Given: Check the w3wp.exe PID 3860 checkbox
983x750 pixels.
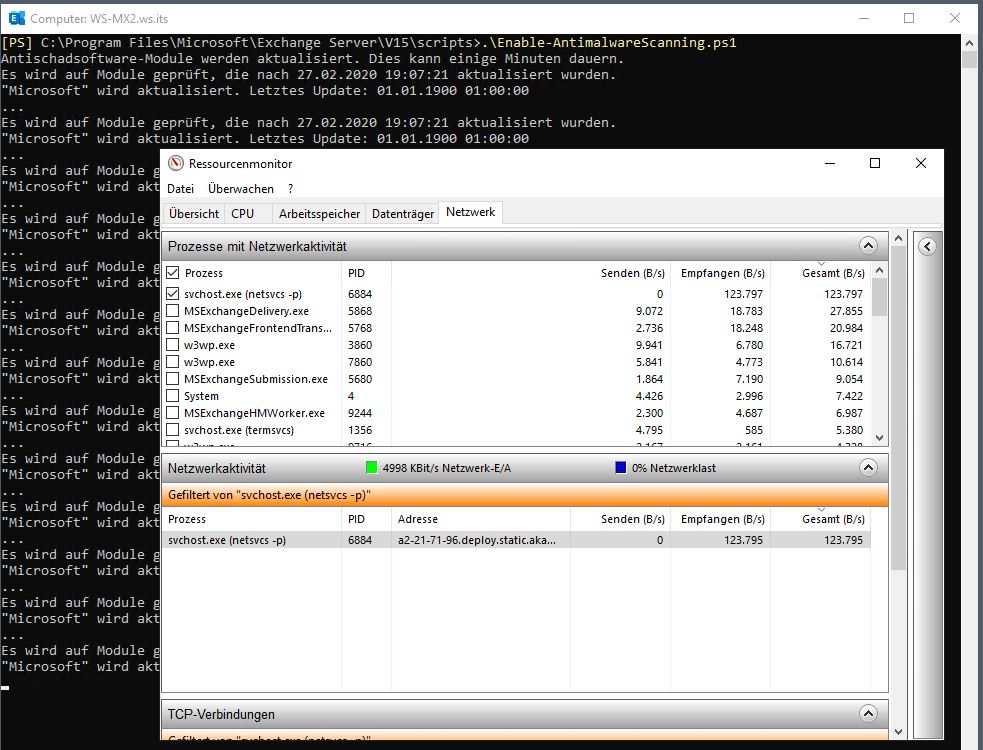Looking at the screenshot, I should pos(173,344).
